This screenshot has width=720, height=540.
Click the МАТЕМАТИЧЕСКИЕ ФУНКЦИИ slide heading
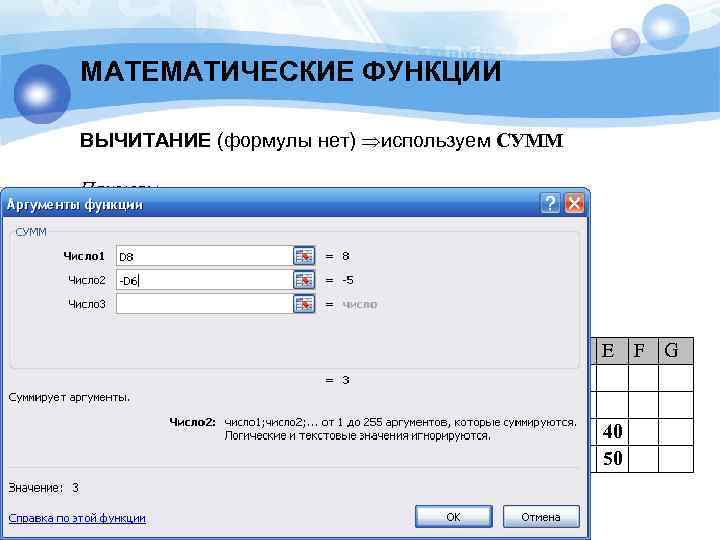[291, 72]
